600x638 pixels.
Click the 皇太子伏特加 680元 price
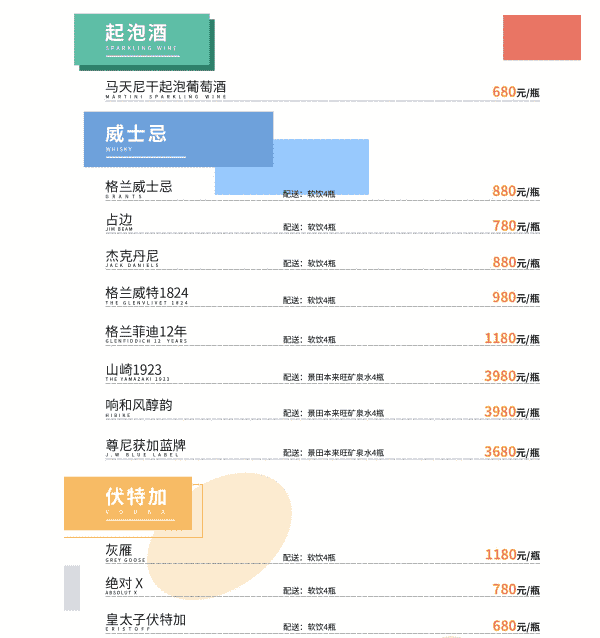(x=516, y=626)
